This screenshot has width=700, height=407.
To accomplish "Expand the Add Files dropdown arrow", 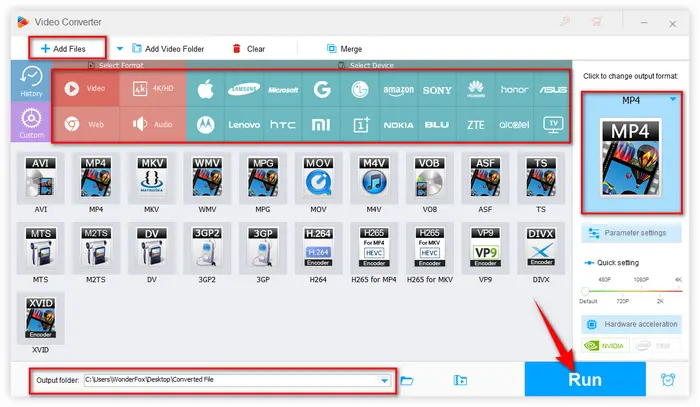I will [120, 48].
